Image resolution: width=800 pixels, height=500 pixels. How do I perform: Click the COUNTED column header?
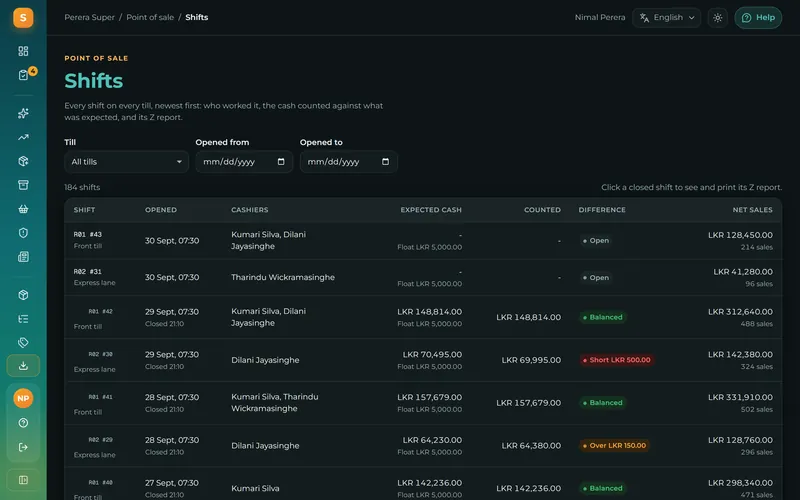[542, 210]
